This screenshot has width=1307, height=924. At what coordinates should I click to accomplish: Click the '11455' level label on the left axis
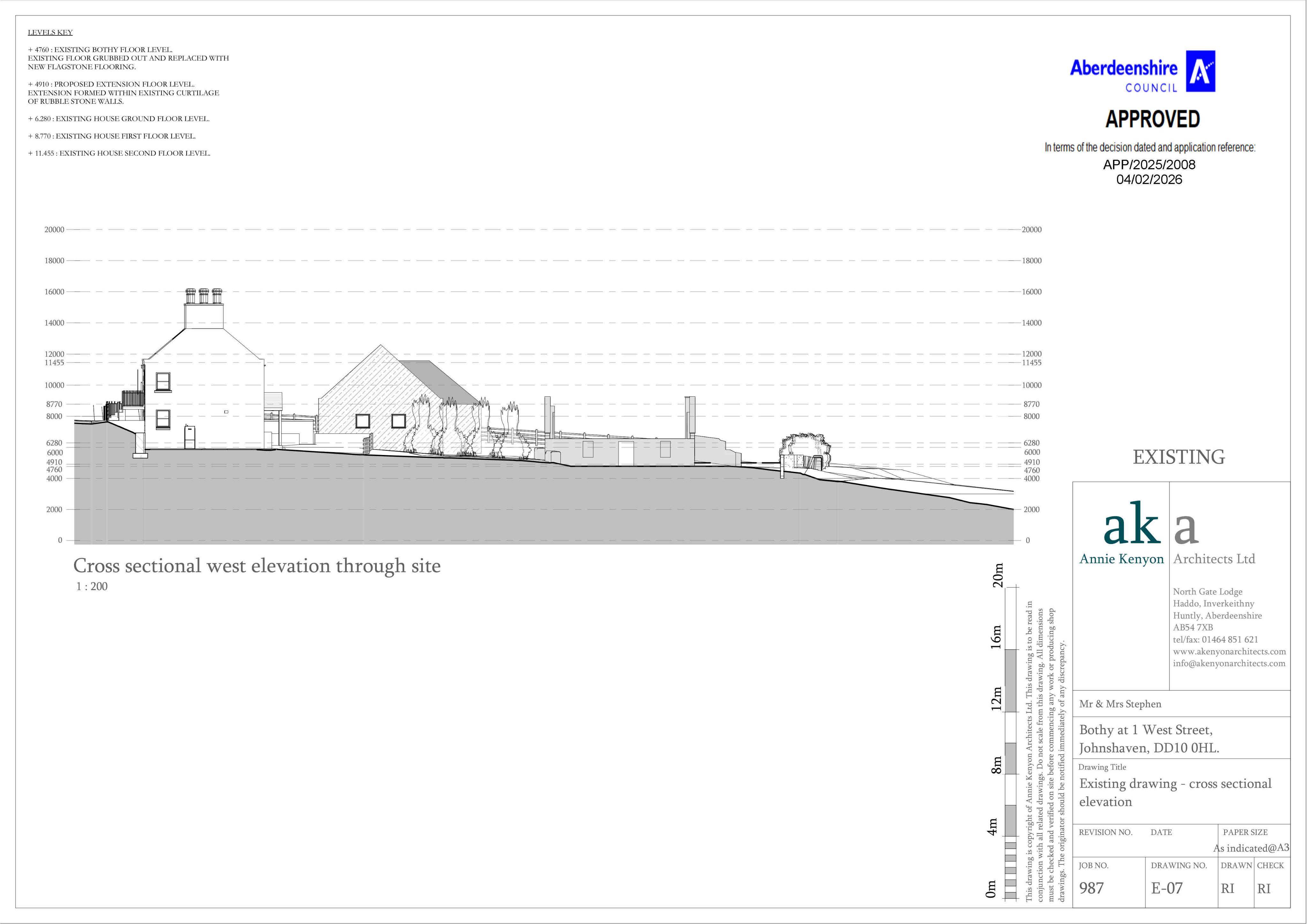[55, 363]
